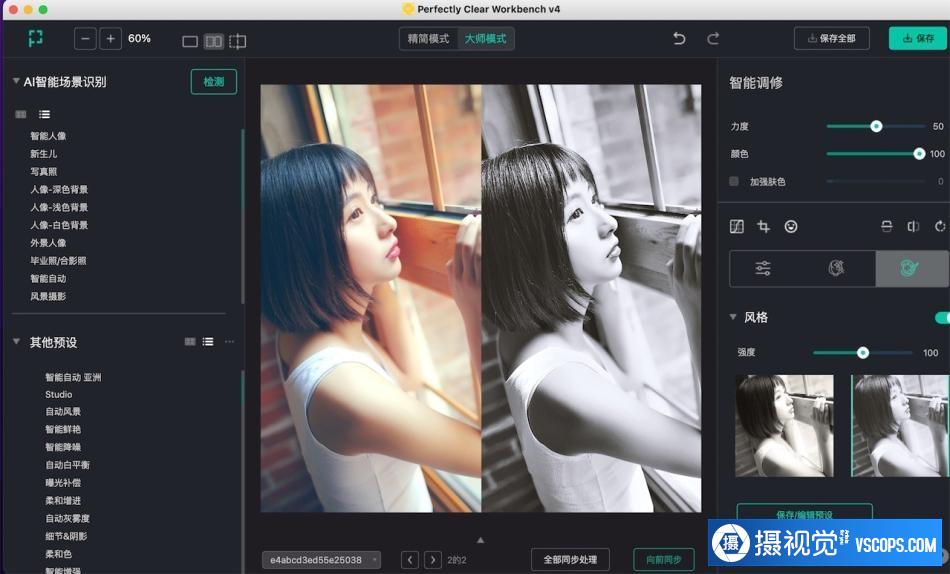Open the file name dropdown e4abcd3ed55e25038

pos(322,560)
